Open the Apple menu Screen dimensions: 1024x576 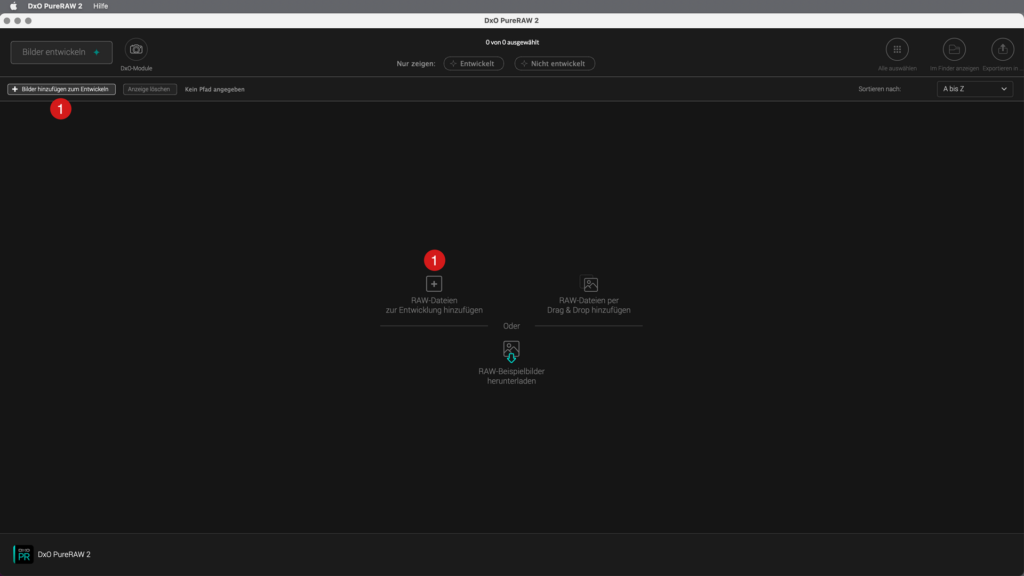[13, 6]
